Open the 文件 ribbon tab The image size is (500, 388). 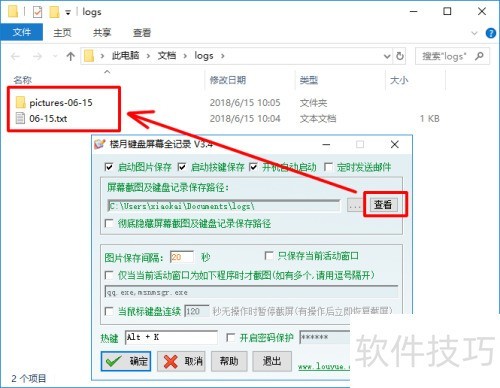[22, 32]
